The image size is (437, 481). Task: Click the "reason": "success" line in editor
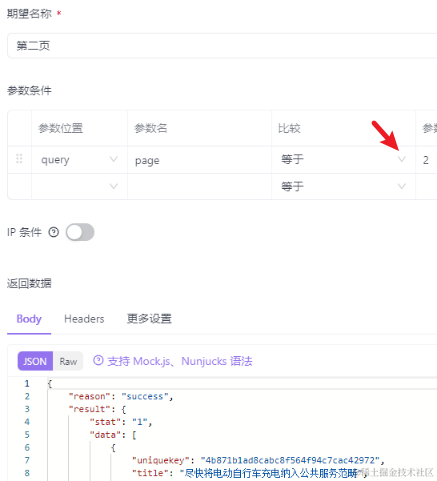tap(121, 396)
